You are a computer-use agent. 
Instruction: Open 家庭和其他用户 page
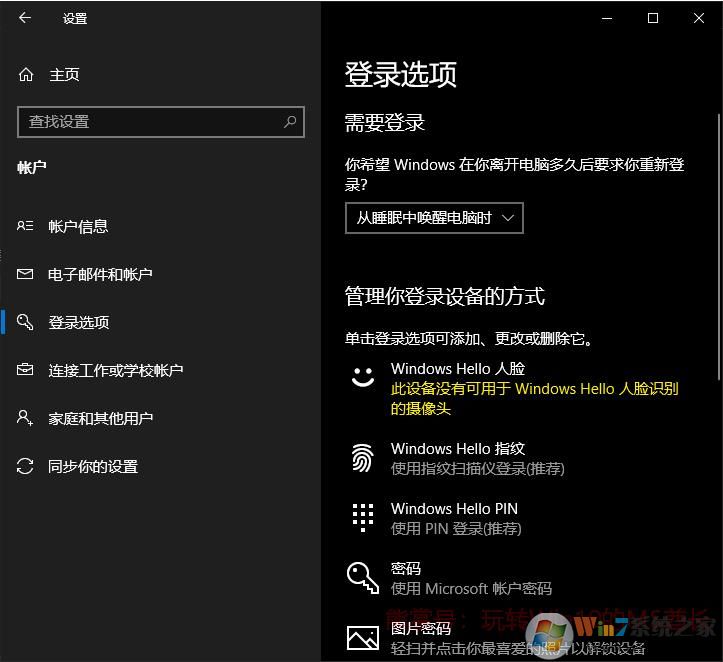coord(101,418)
